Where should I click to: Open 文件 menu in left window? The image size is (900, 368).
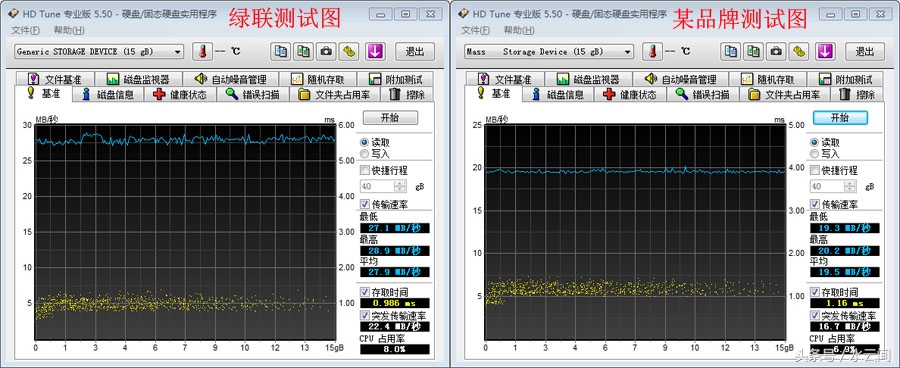[26, 30]
